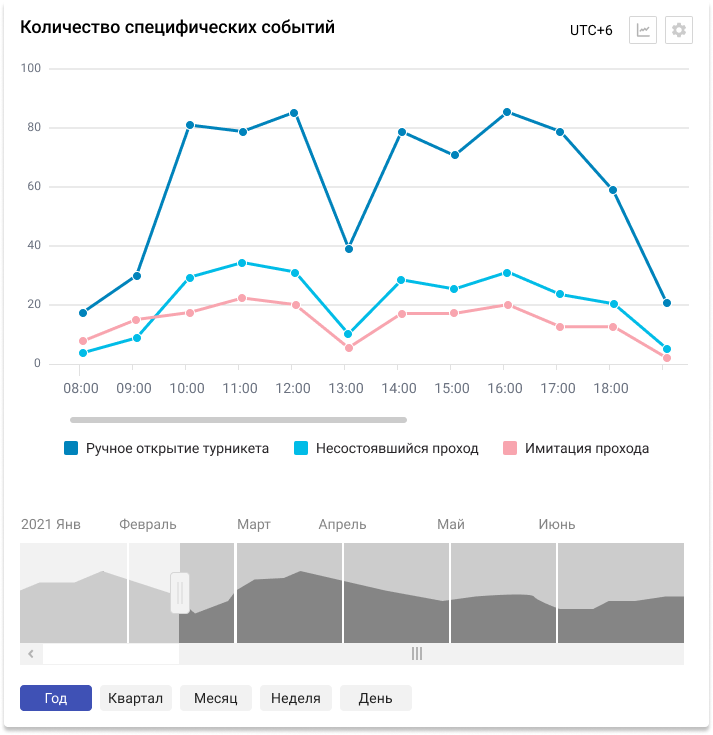Image resolution: width=713 pixels, height=735 pixels.
Task: Toggle the Ручное открытие турникета legend
Action: pyautogui.click(x=166, y=449)
